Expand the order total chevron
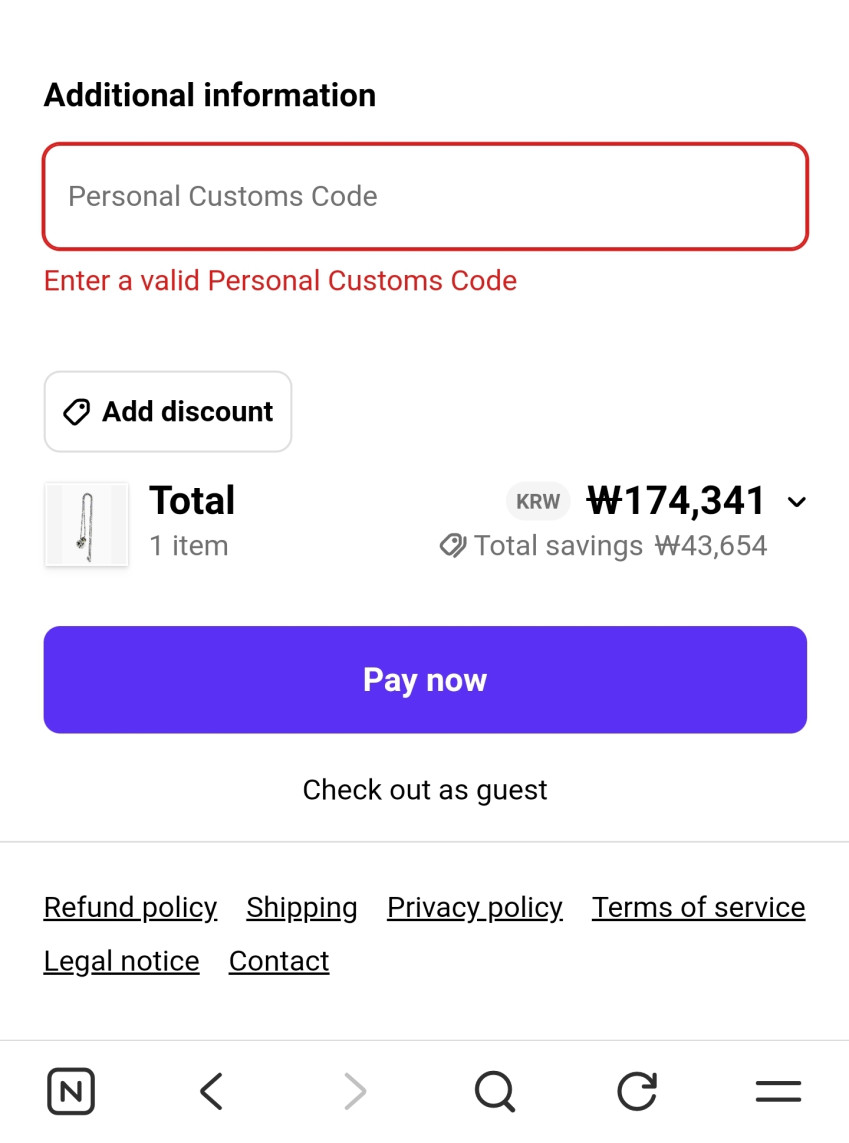 pos(796,502)
